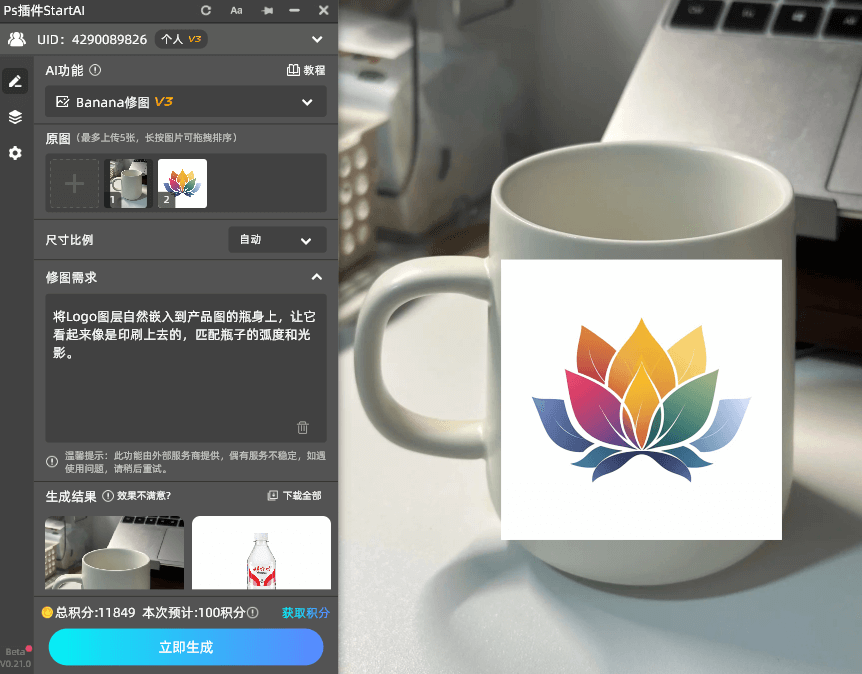Click the 获取积分 link
862x674 pixels.
(x=305, y=612)
